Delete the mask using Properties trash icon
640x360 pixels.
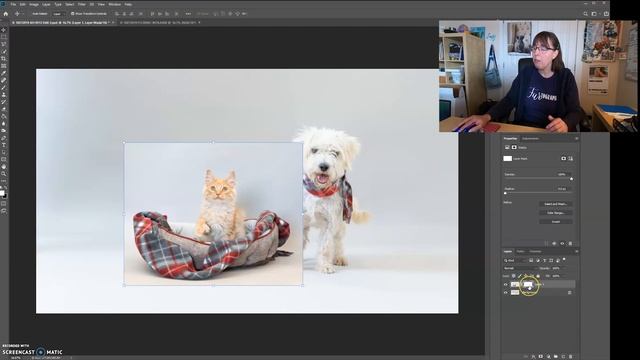571,243
